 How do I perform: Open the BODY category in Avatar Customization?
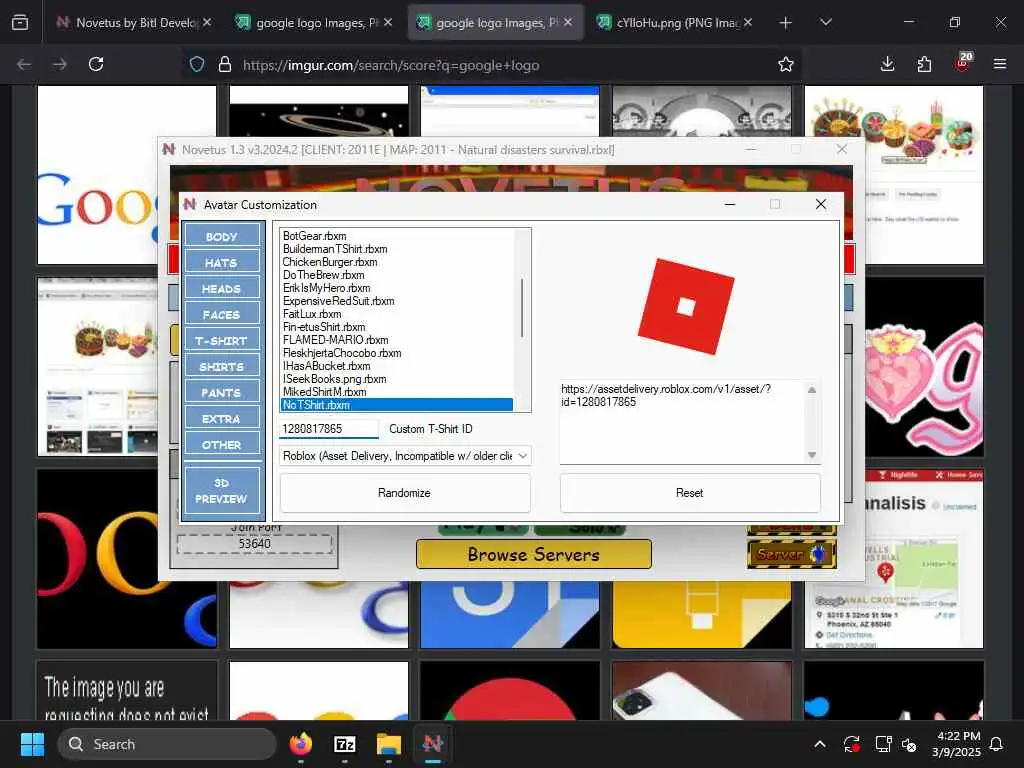[x=221, y=236]
